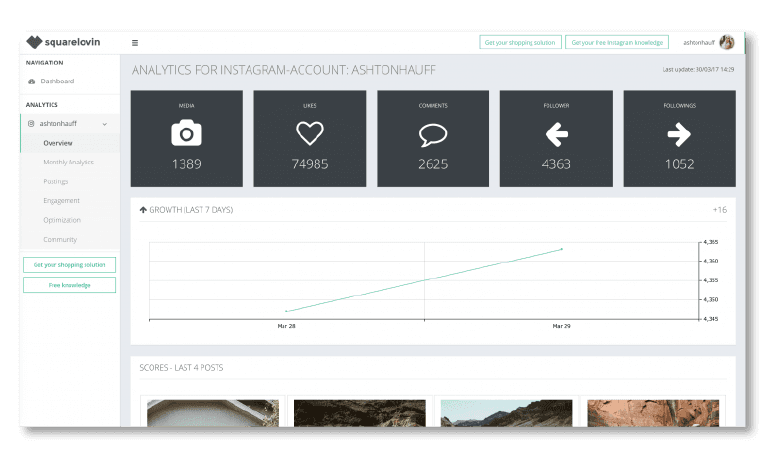Click the speech bubble Comments icon
Screen dimensions: 770x451
click(x=433, y=133)
